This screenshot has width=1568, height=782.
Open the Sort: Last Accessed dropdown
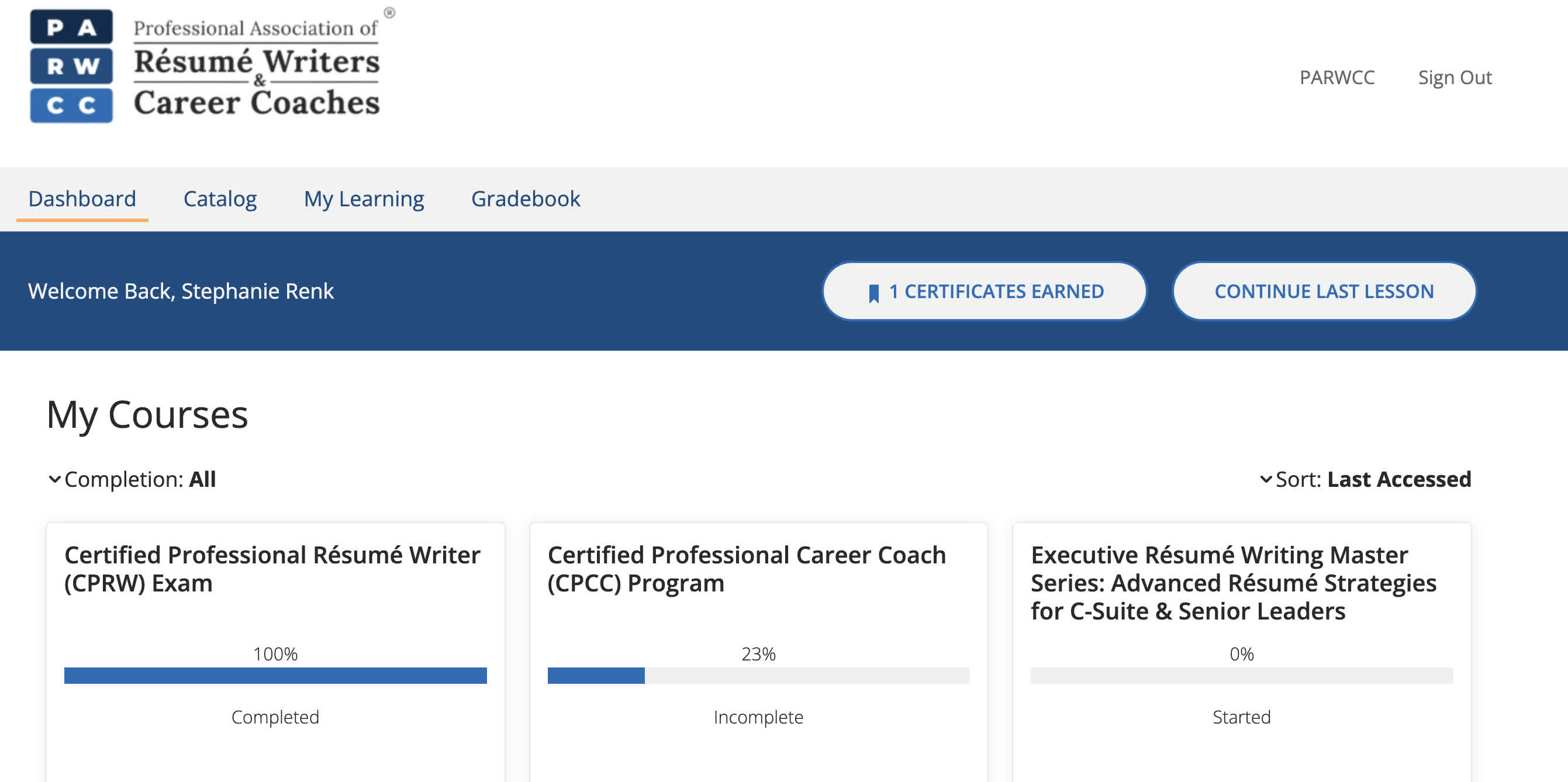1365,479
